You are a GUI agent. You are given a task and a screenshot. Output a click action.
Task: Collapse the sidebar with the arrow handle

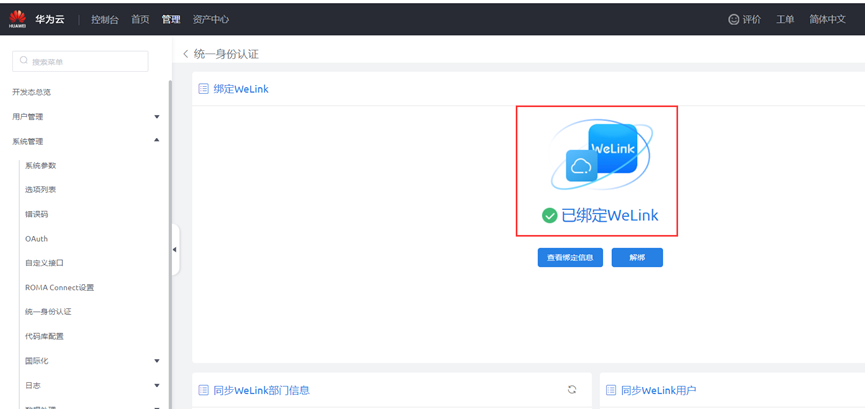point(175,249)
